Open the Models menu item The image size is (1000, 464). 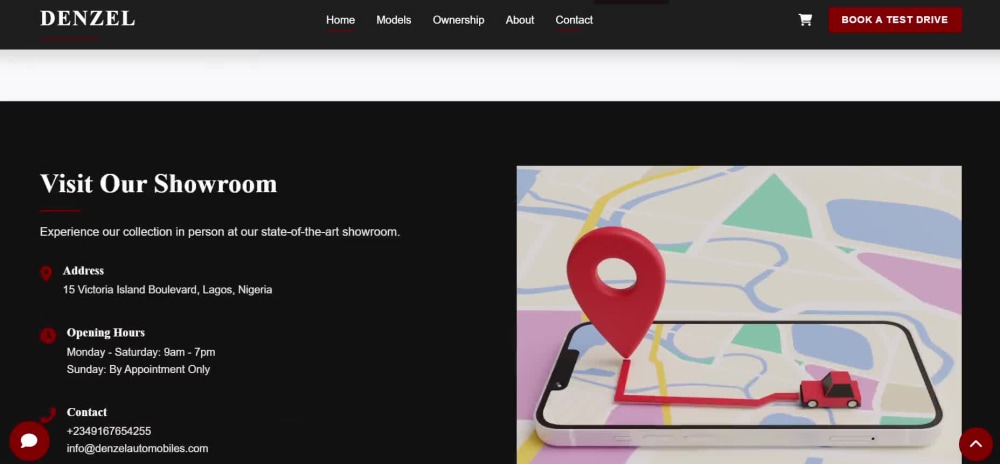click(393, 20)
